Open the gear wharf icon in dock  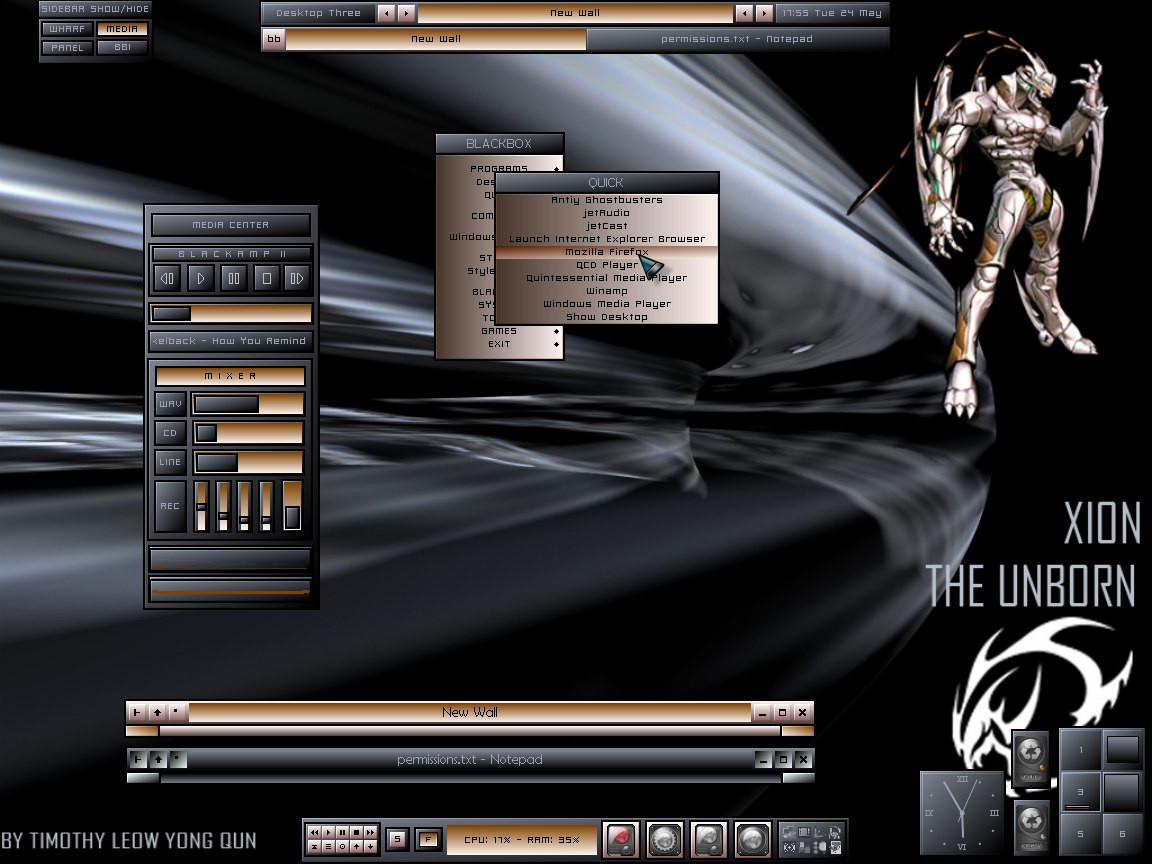[x=665, y=839]
